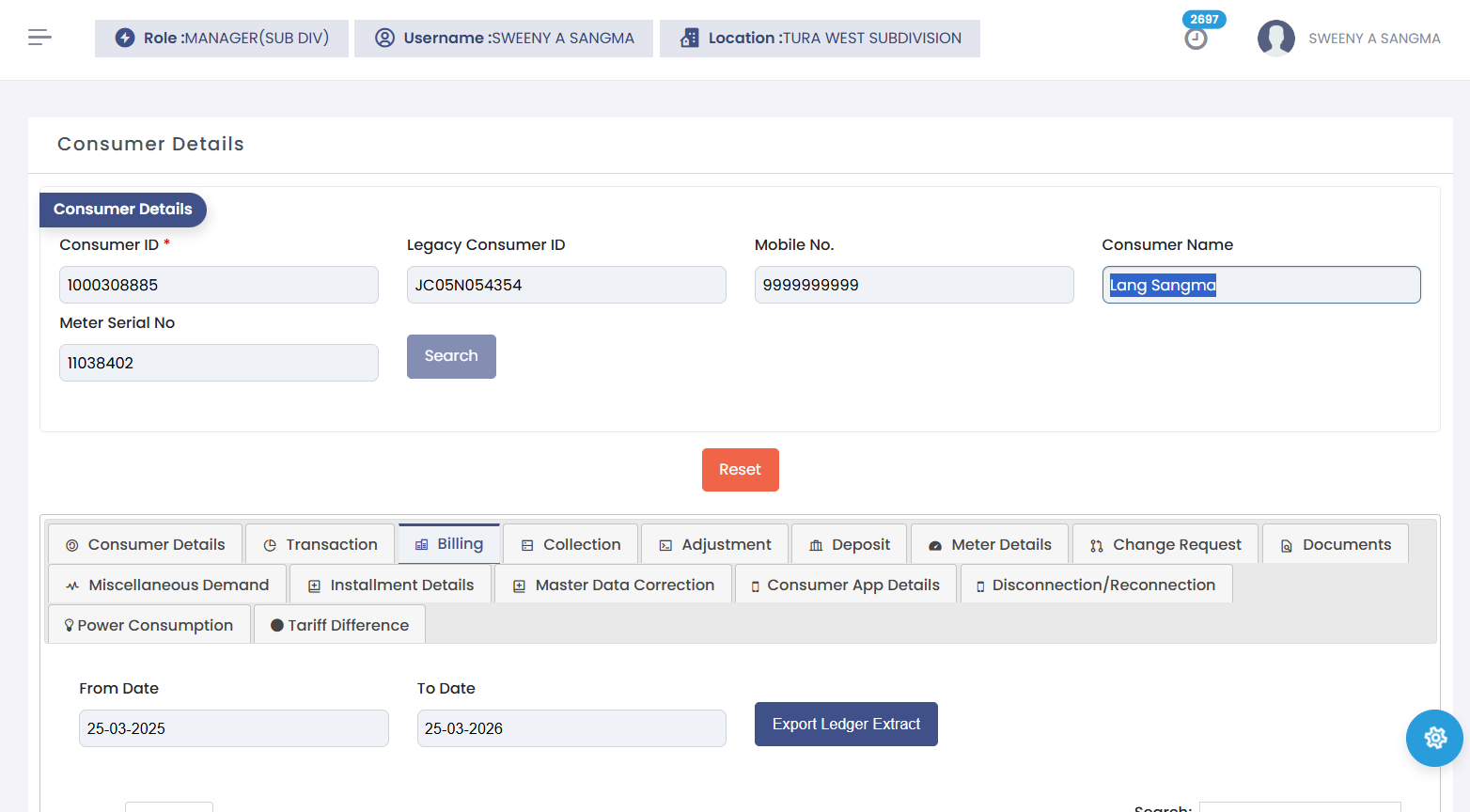Open the From Date field
Viewport: 1470px width, 812px height.
tap(234, 728)
